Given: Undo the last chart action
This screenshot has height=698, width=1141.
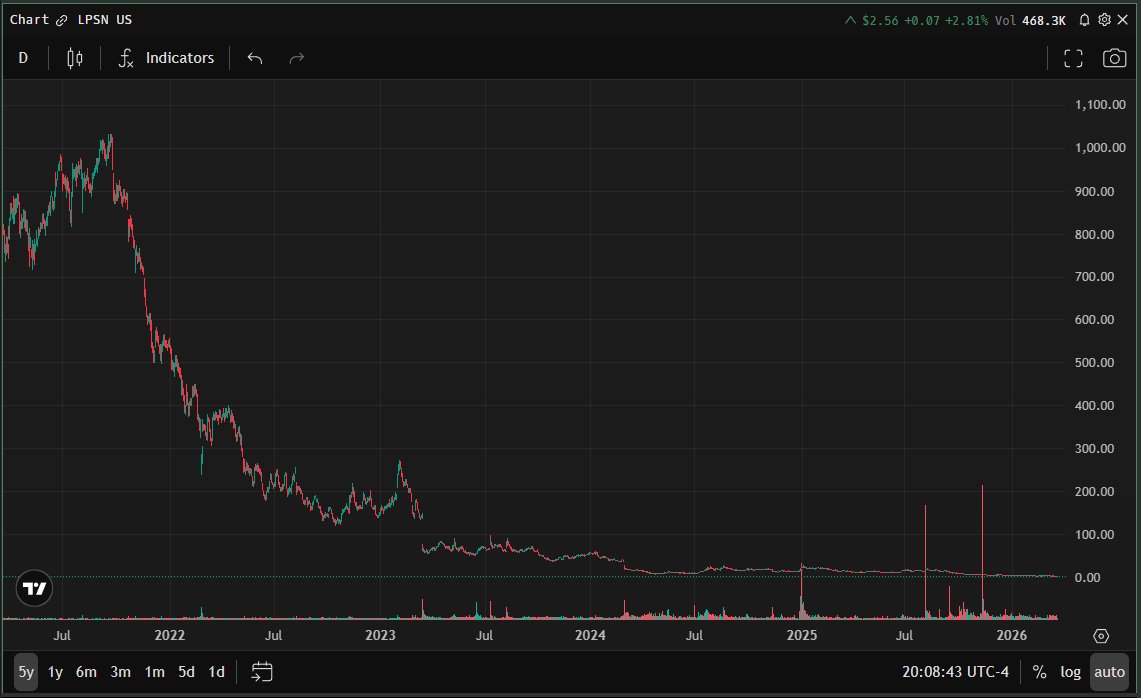Looking at the screenshot, I should (255, 58).
